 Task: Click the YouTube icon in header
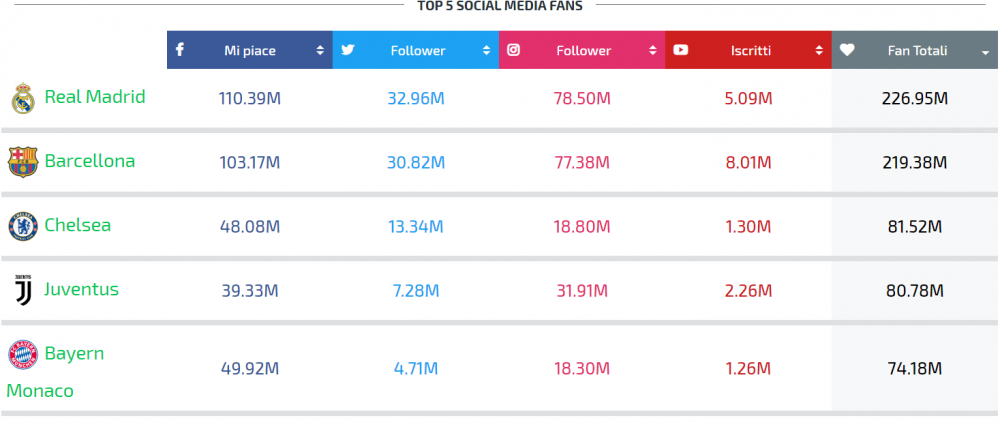[x=680, y=50]
